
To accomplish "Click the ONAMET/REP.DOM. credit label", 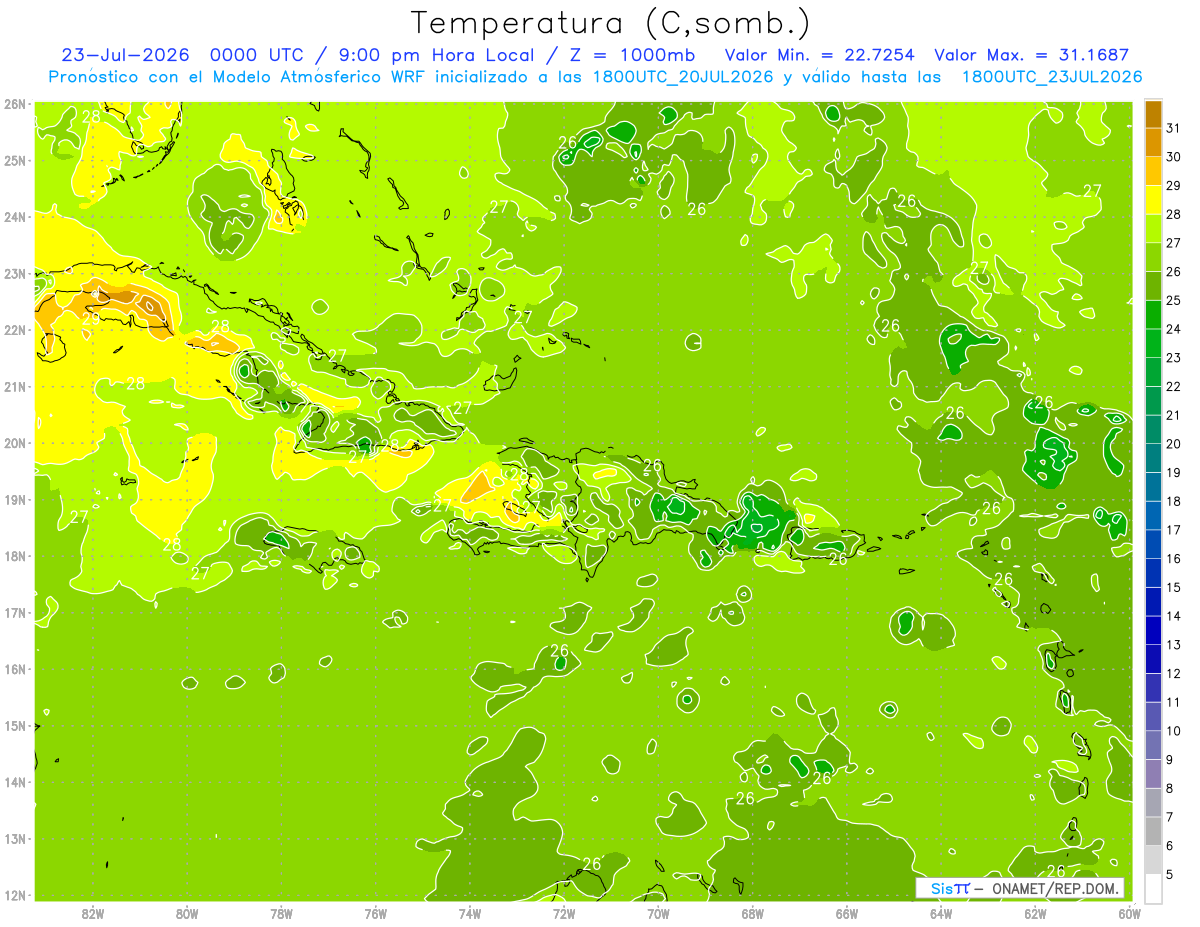I will 1054,888.
